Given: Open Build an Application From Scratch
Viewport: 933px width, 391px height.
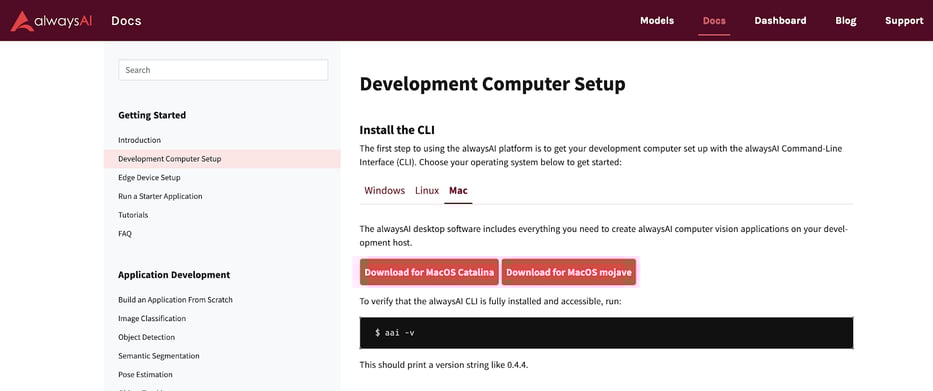Looking at the screenshot, I should point(176,300).
